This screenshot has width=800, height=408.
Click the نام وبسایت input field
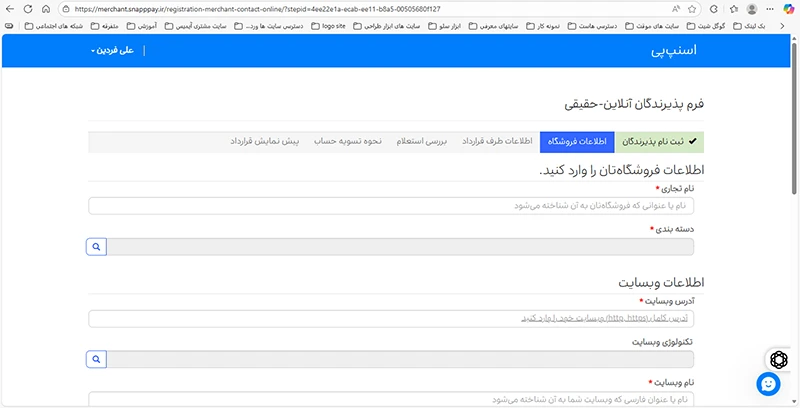click(391, 399)
